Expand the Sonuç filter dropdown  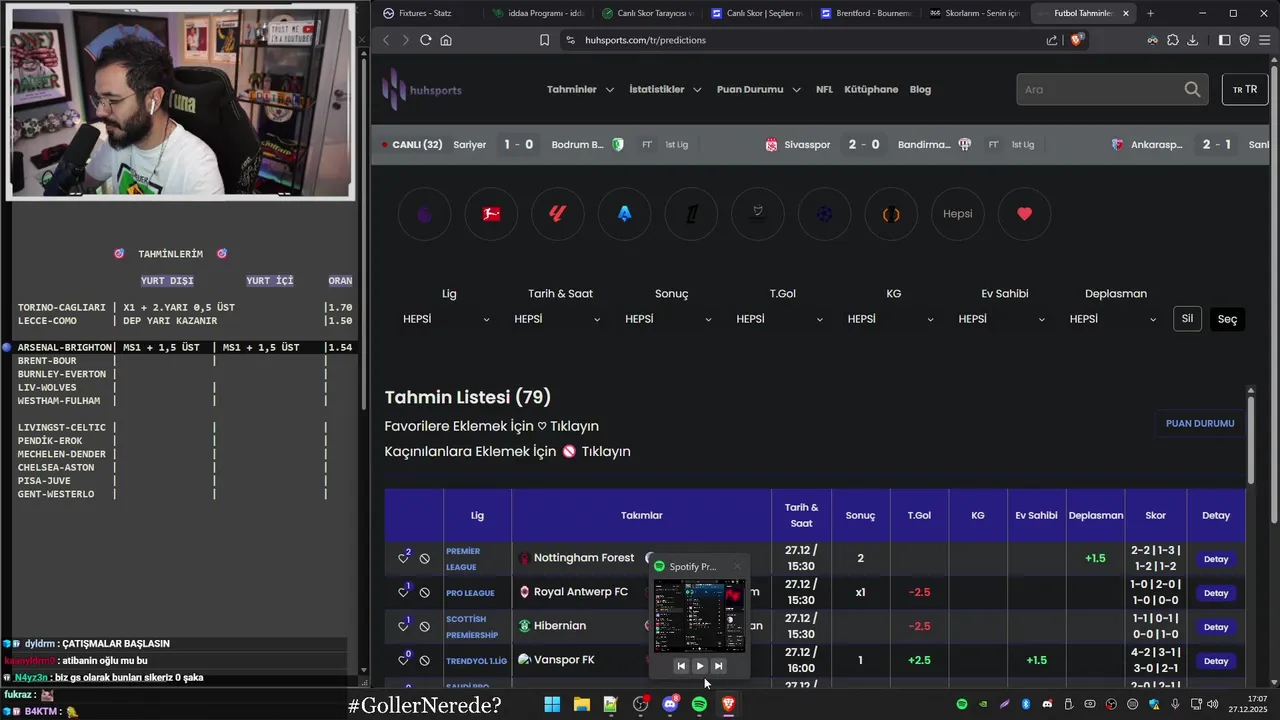click(669, 319)
